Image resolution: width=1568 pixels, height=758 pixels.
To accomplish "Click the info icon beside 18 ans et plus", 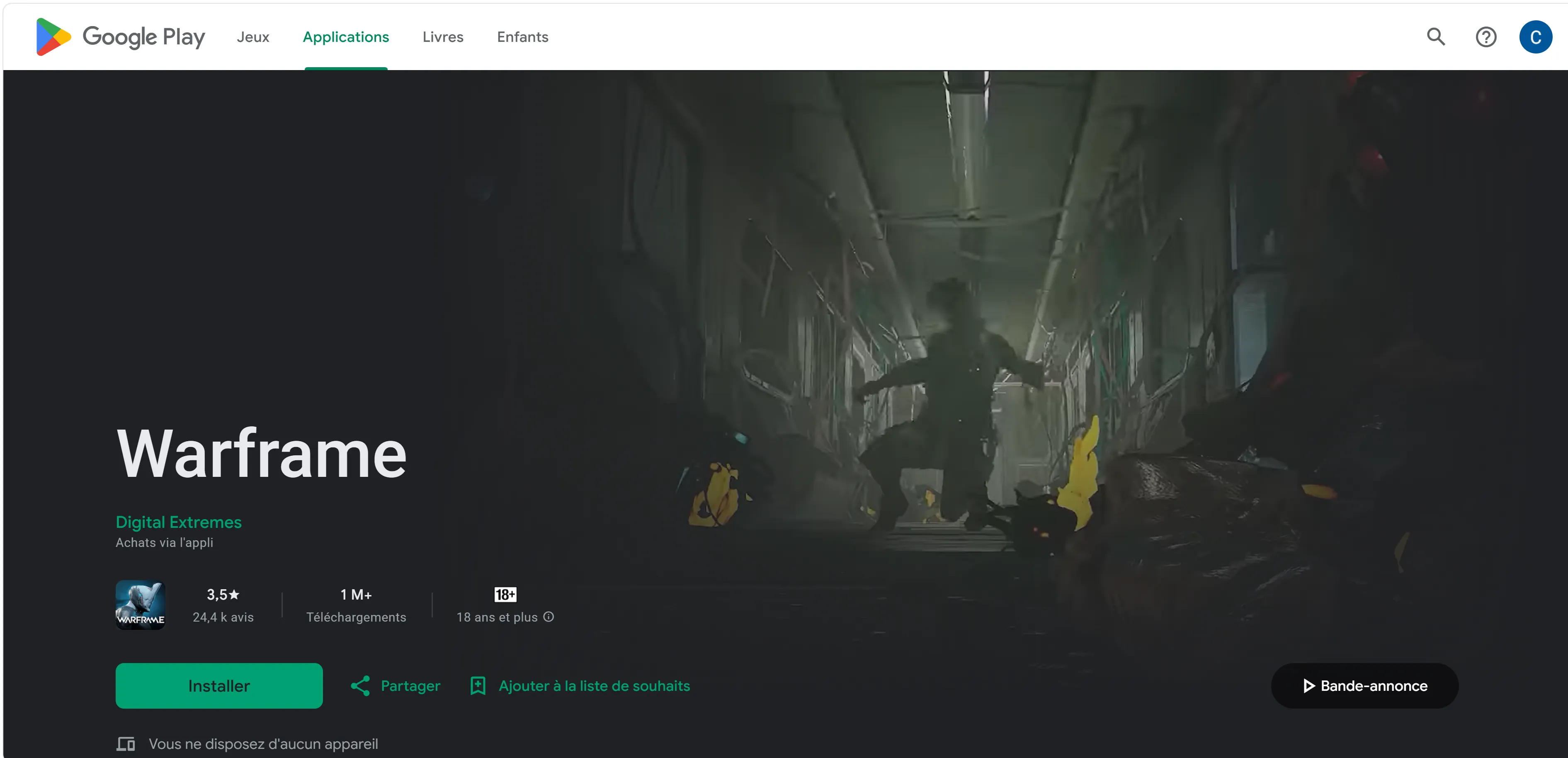I will pos(549,617).
